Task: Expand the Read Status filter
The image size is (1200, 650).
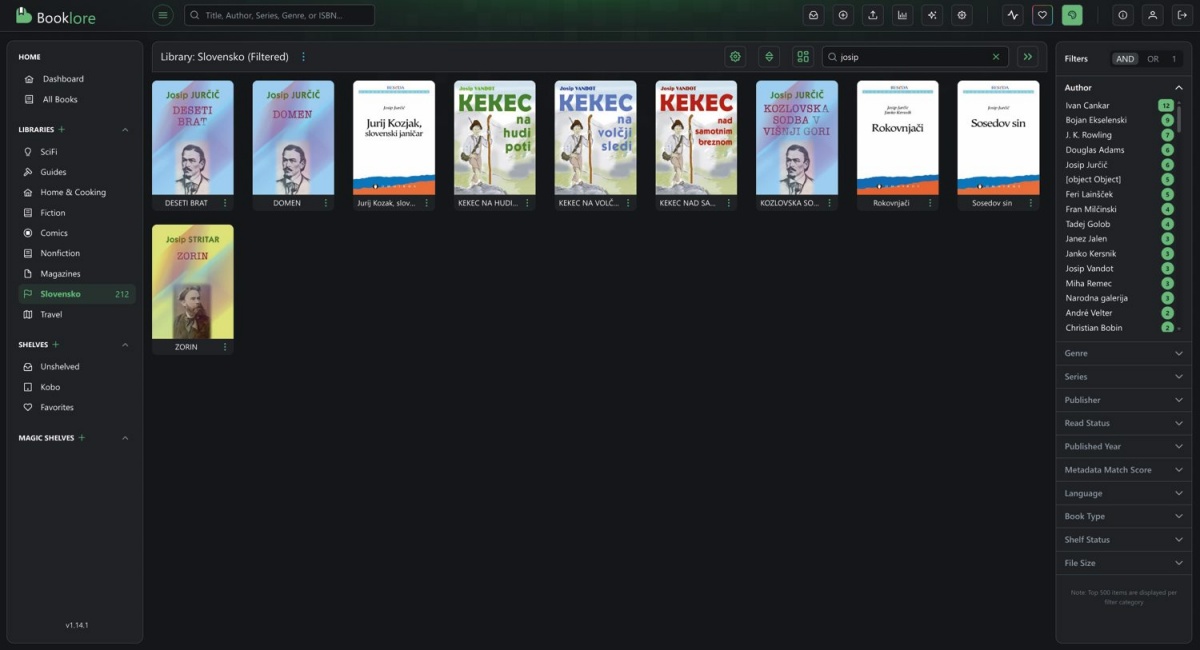Action: 1123,423
